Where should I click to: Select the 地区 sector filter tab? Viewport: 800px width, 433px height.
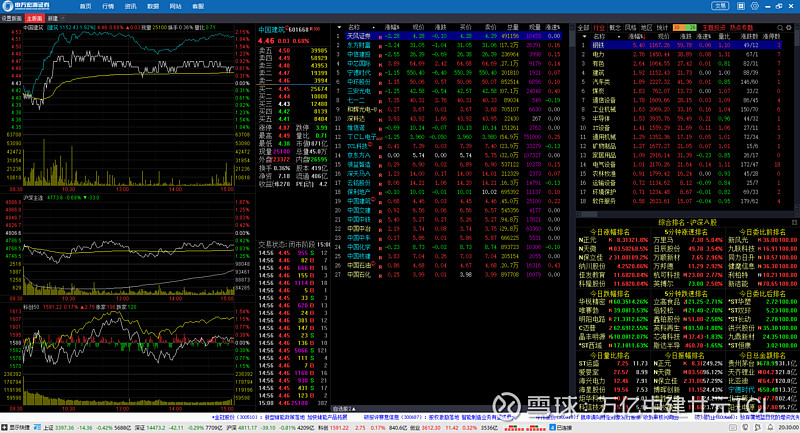point(646,28)
